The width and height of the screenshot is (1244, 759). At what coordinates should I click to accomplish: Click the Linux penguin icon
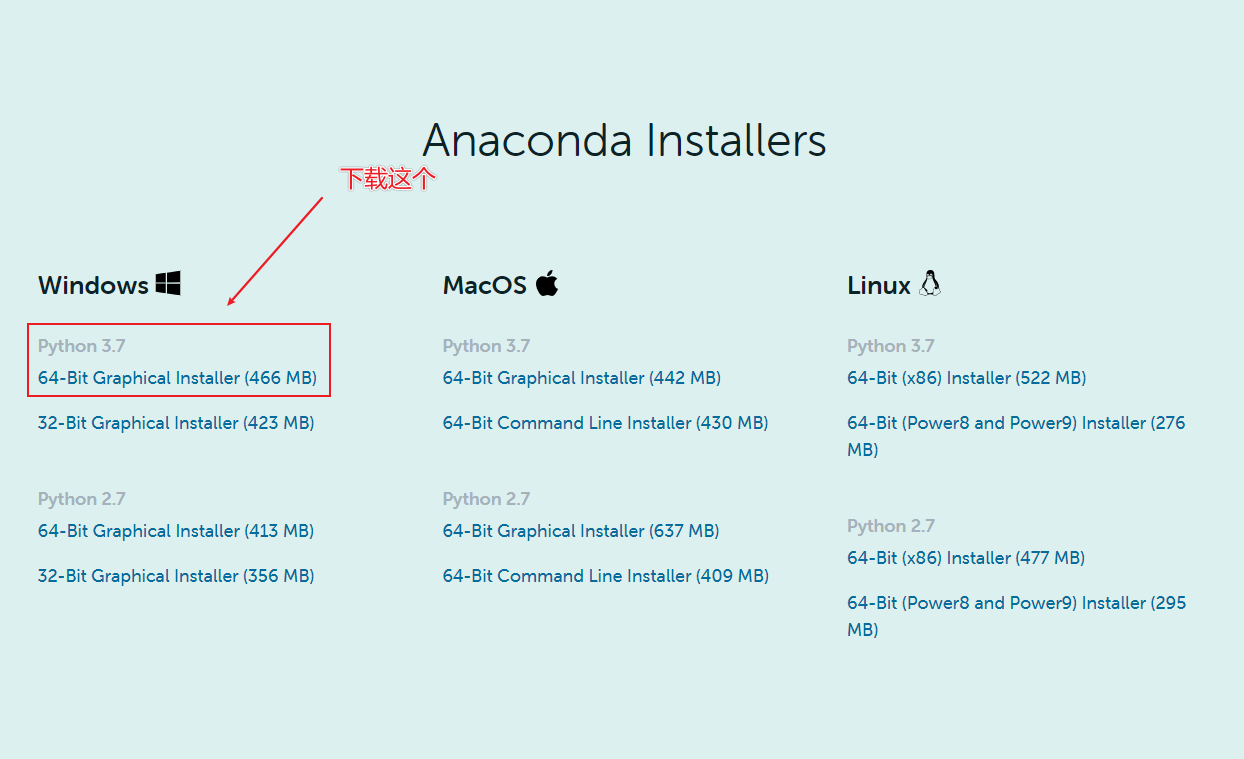pos(930,283)
